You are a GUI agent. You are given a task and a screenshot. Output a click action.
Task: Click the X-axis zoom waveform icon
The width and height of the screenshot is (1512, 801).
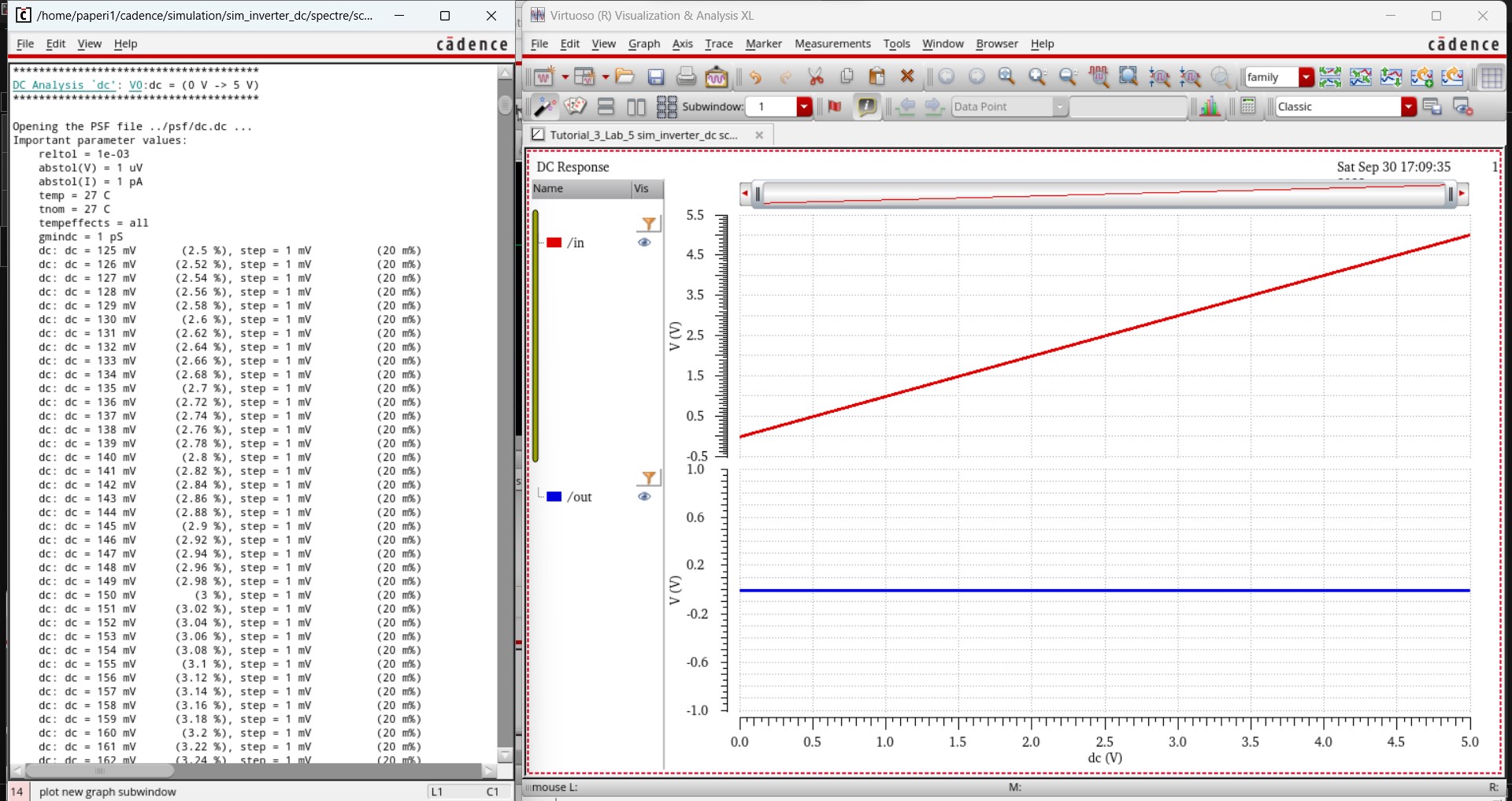tap(1099, 76)
